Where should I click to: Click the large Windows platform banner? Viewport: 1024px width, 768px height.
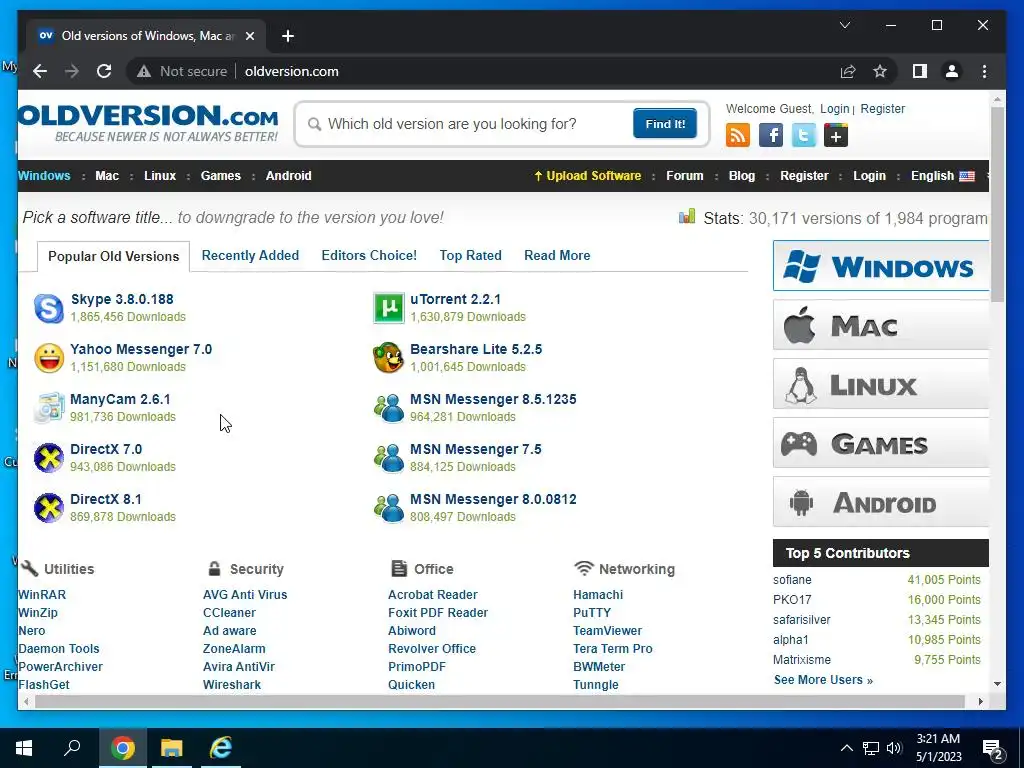[881, 266]
